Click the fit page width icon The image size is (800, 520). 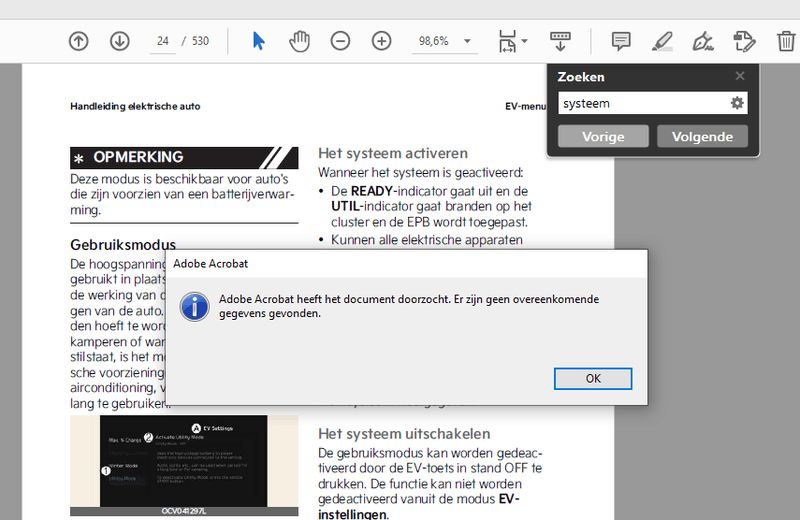point(507,41)
